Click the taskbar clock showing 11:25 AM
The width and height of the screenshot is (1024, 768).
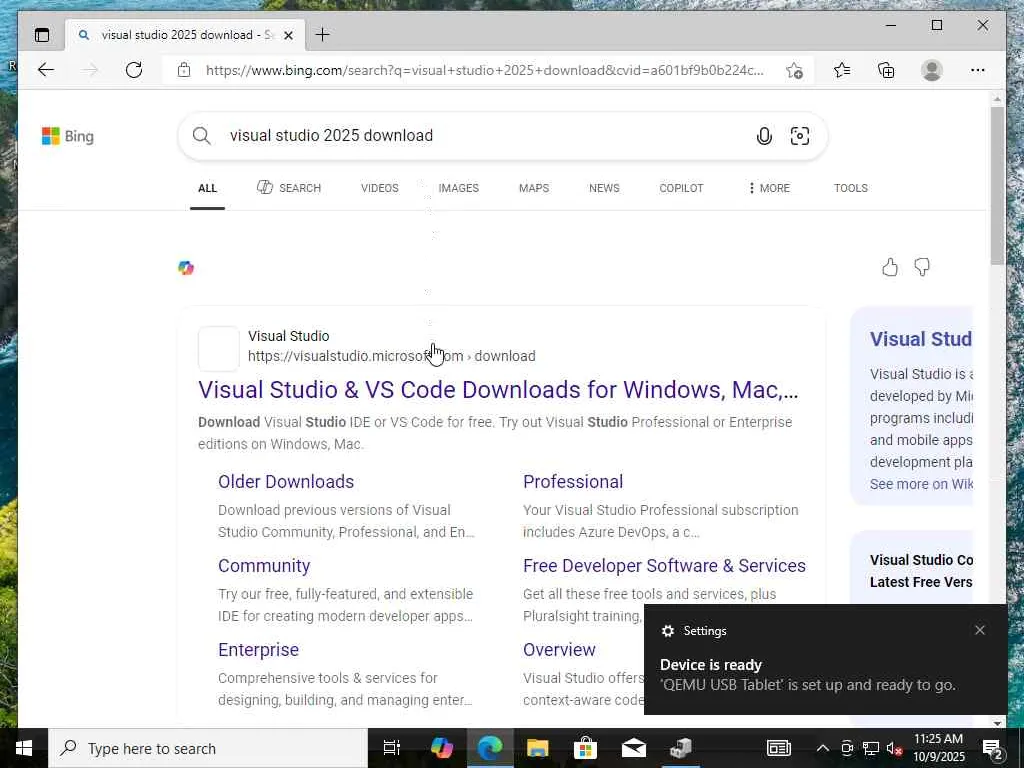[x=938, y=748]
